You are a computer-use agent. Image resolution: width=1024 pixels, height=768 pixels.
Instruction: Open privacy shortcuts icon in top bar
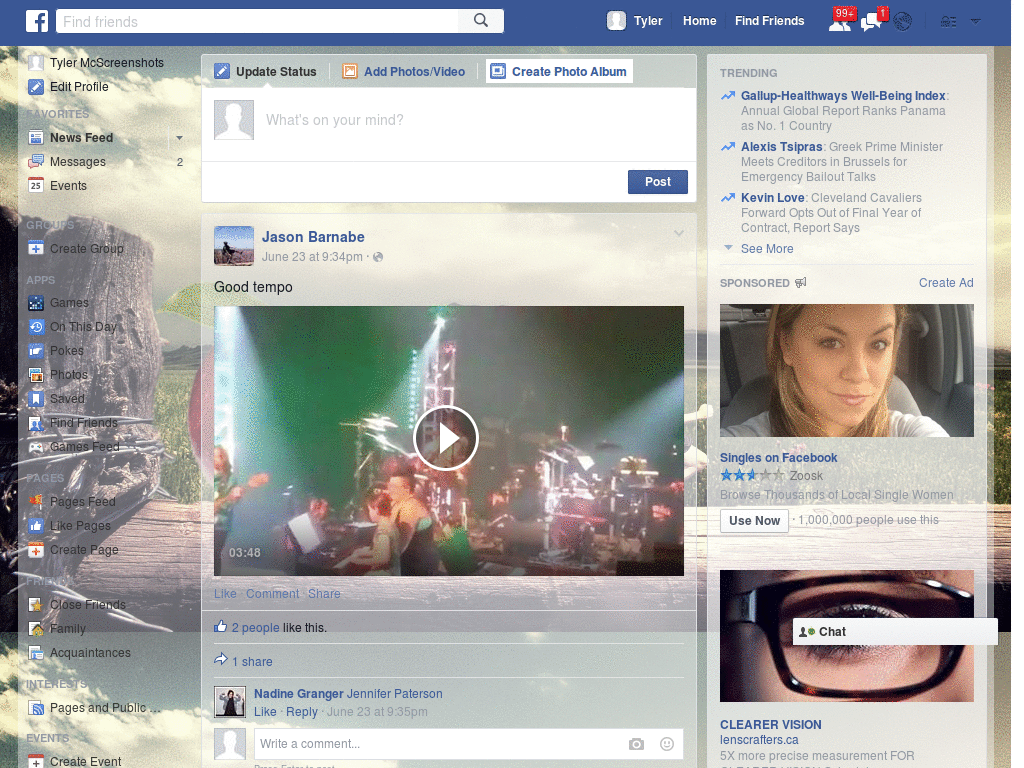[948, 22]
